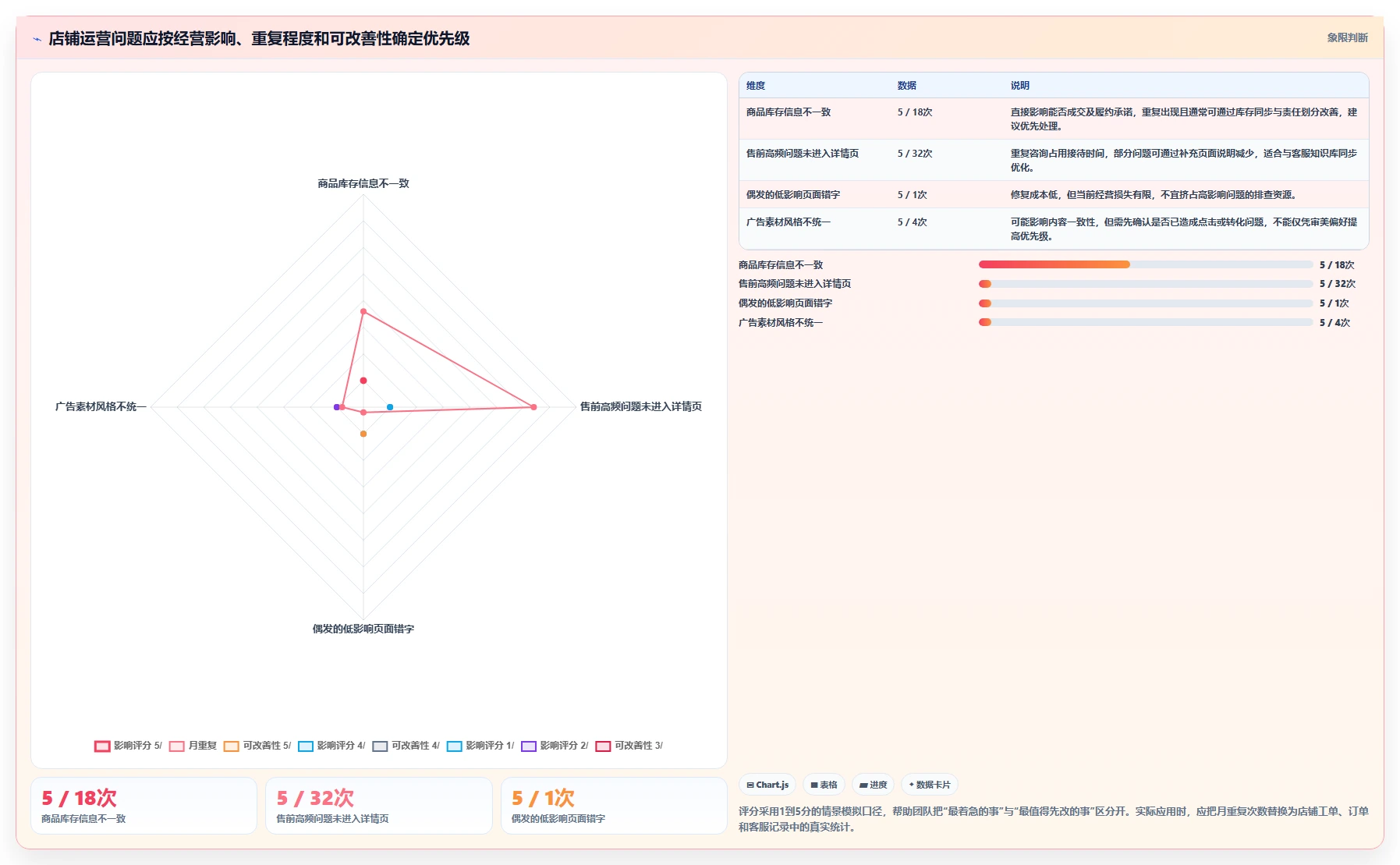Click the 5 / 32次 value beside progress bar
Screen dimensions: 1400x865
click(x=1338, y=284)
